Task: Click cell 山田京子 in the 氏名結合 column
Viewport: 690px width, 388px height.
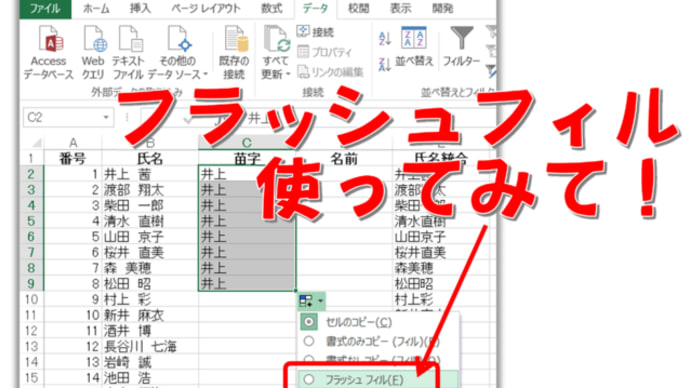Action: (441, 237)
